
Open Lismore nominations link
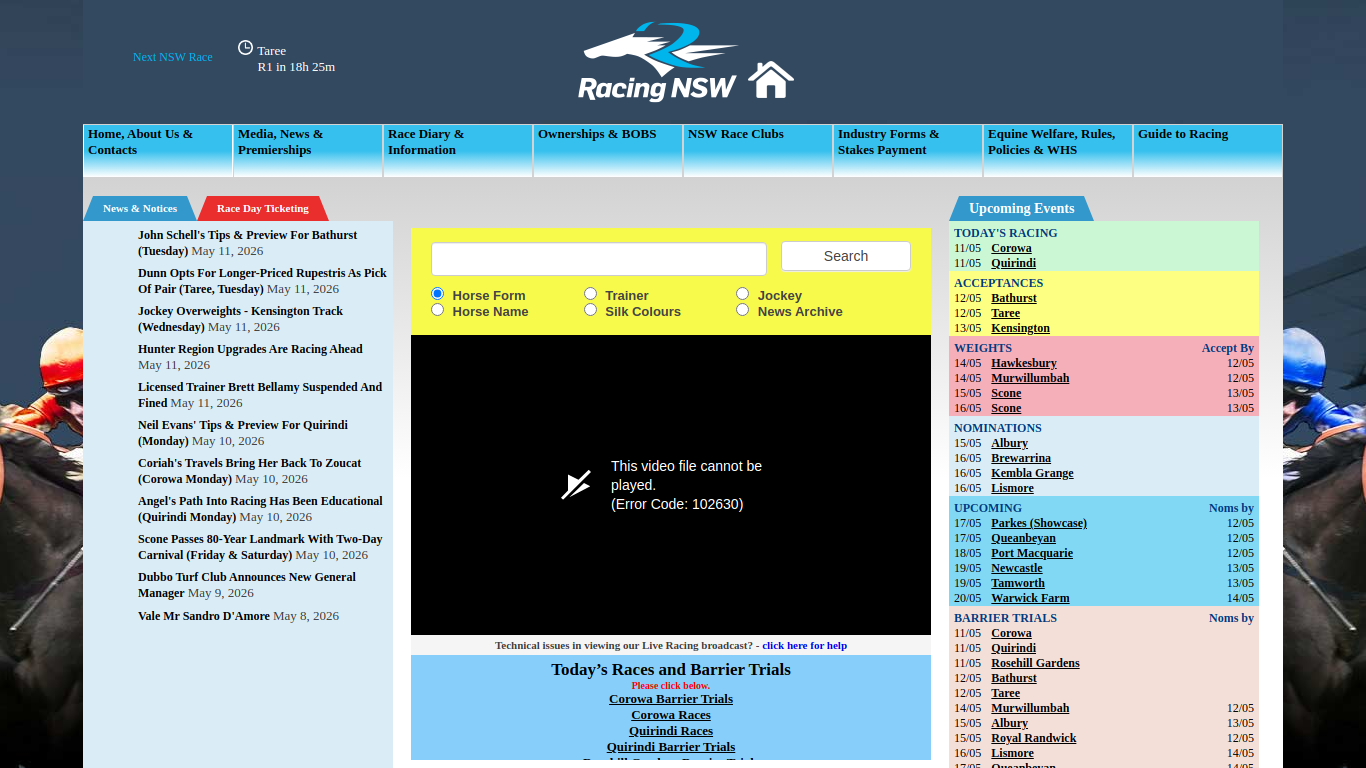1012,488
